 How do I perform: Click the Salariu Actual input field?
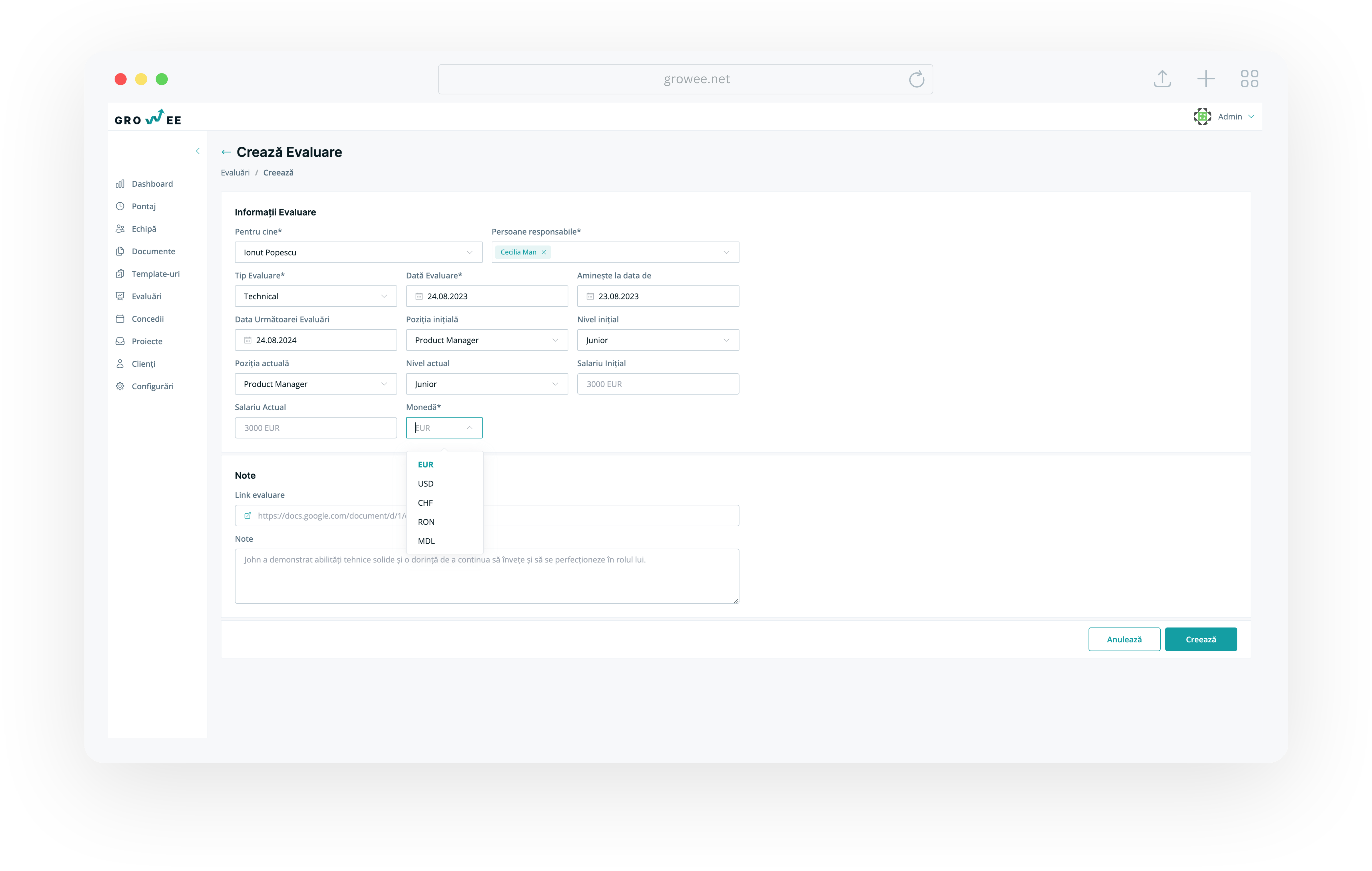(316, 428)
